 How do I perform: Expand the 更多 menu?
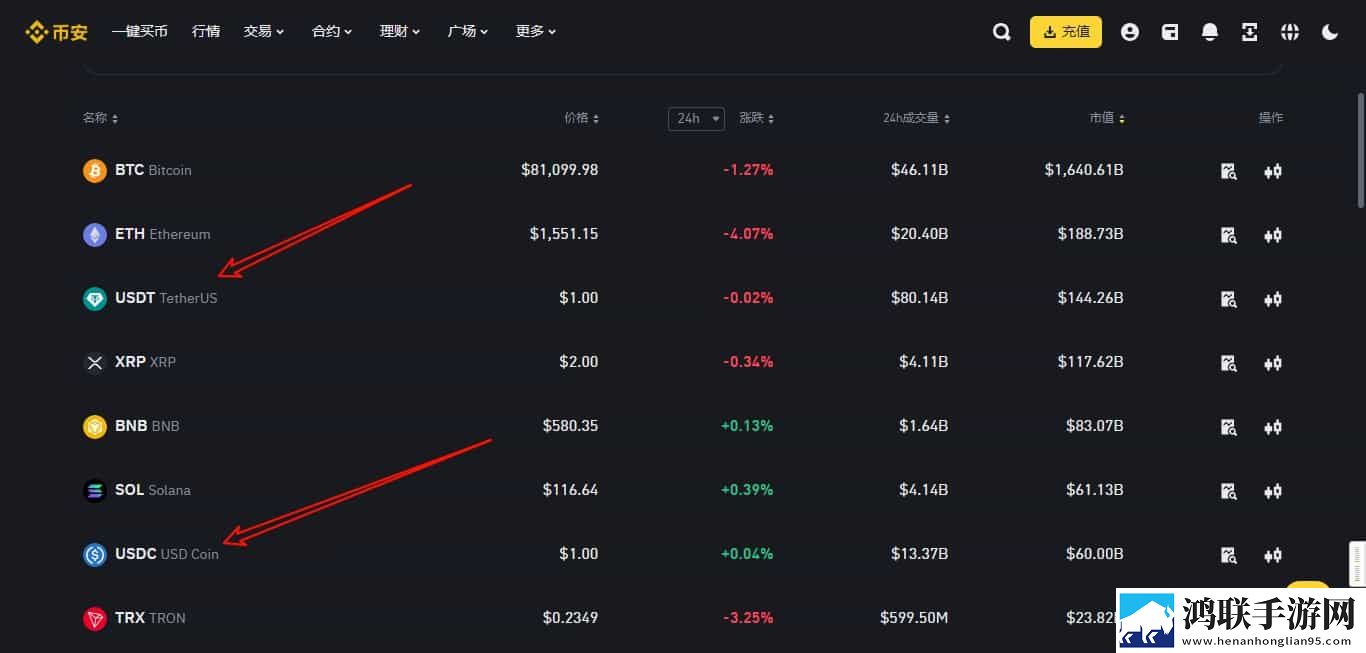point(536,32)
